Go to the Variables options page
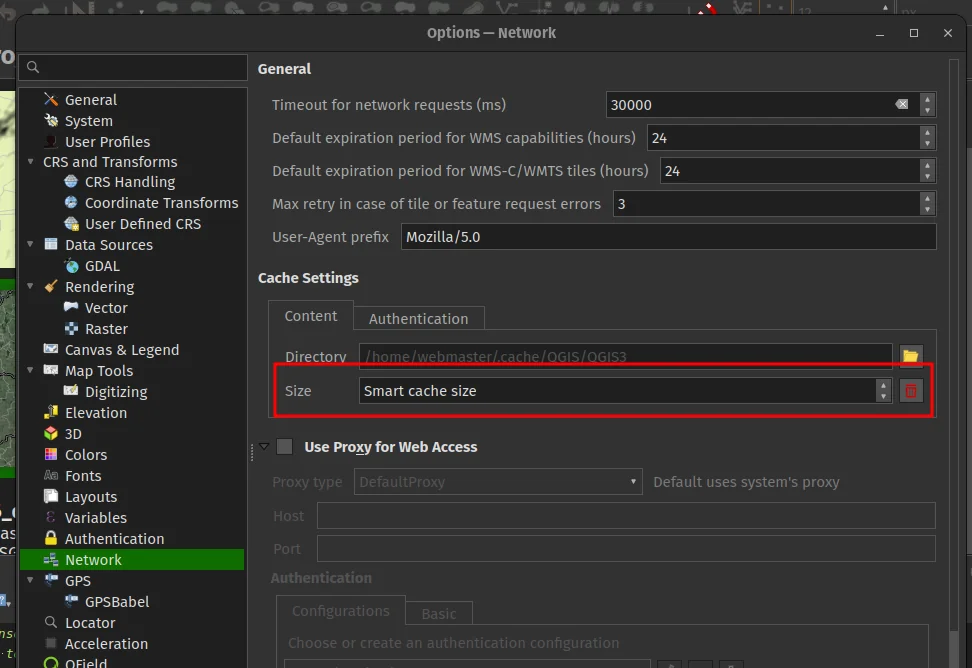 click(95, 518)
